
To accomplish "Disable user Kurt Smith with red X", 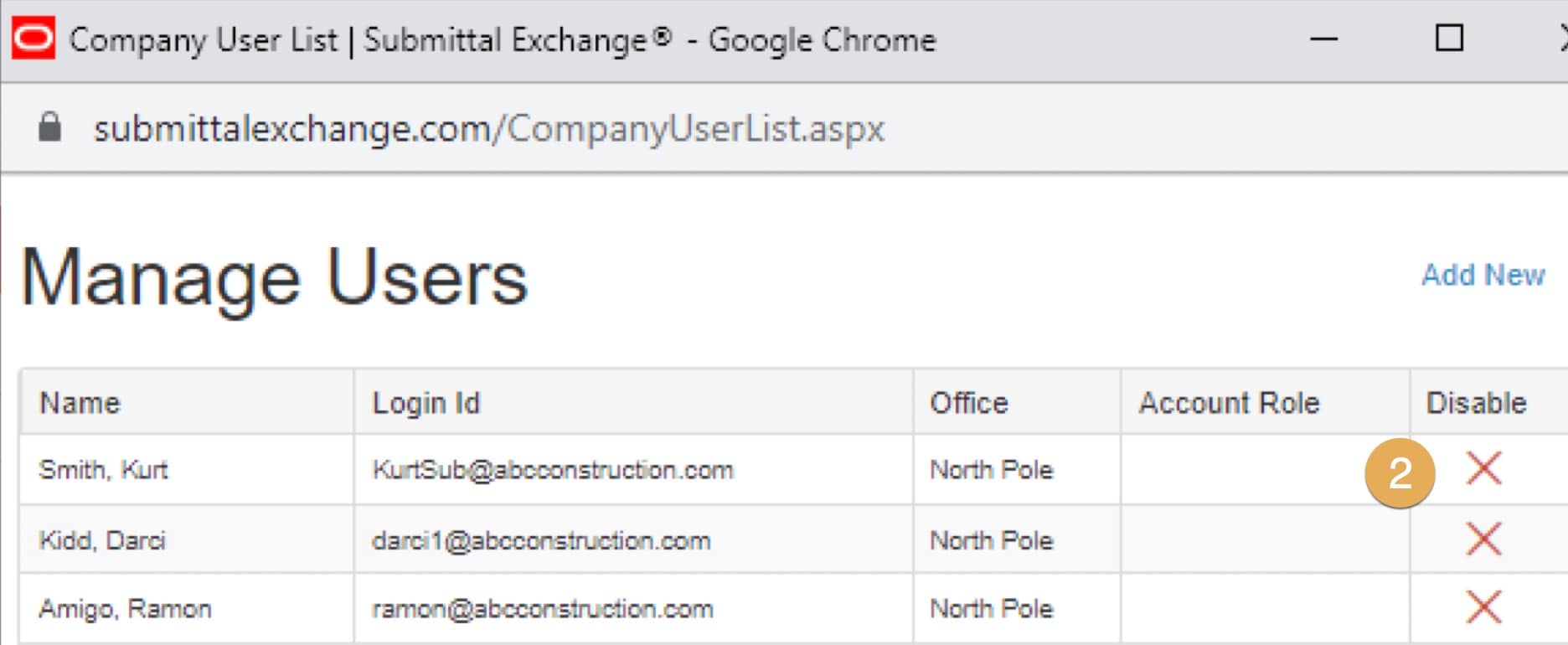I will click(x=1483, y=468).
